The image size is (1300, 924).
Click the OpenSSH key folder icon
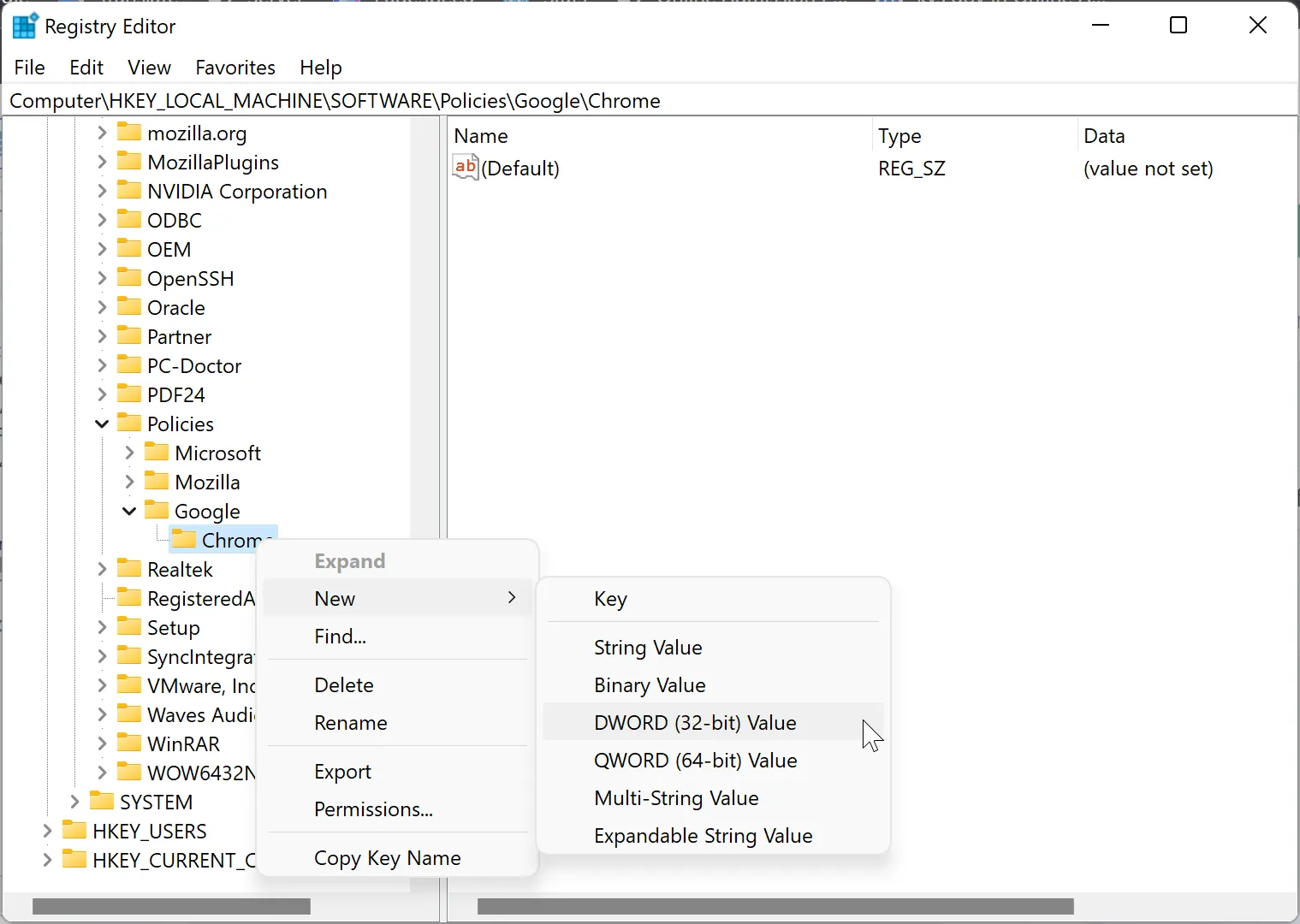point(129,278)
